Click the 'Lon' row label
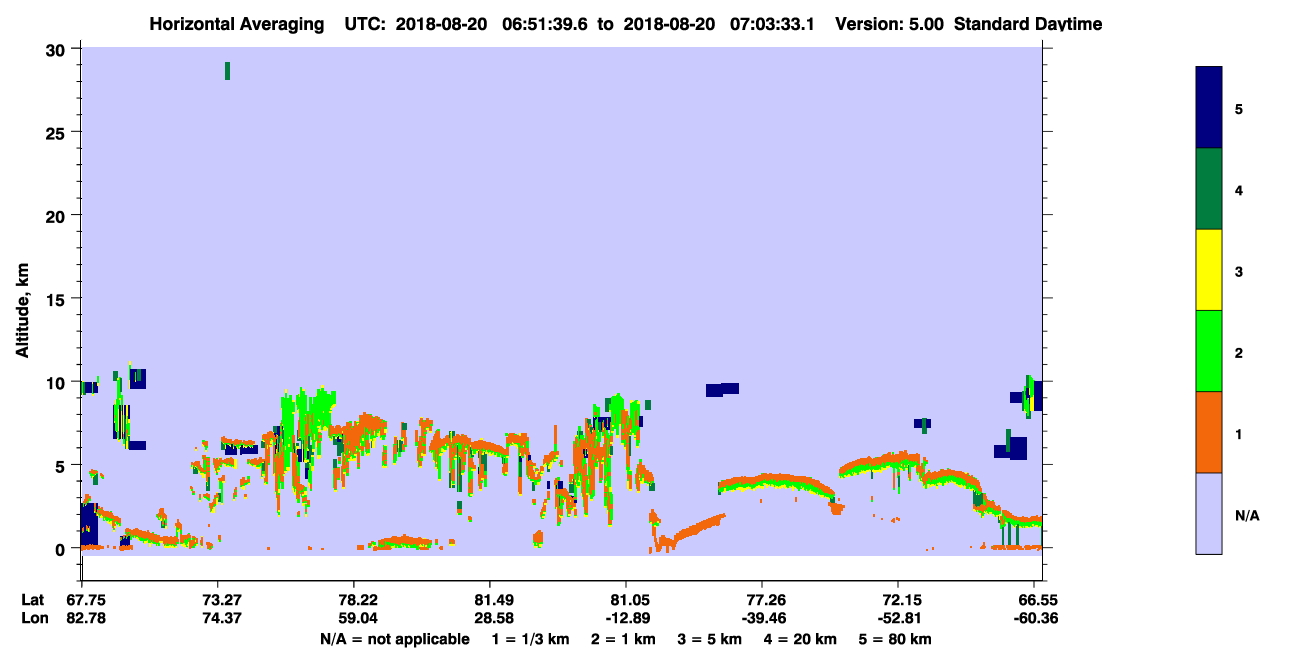1300x667 pixels. click(x=33, y=618)
